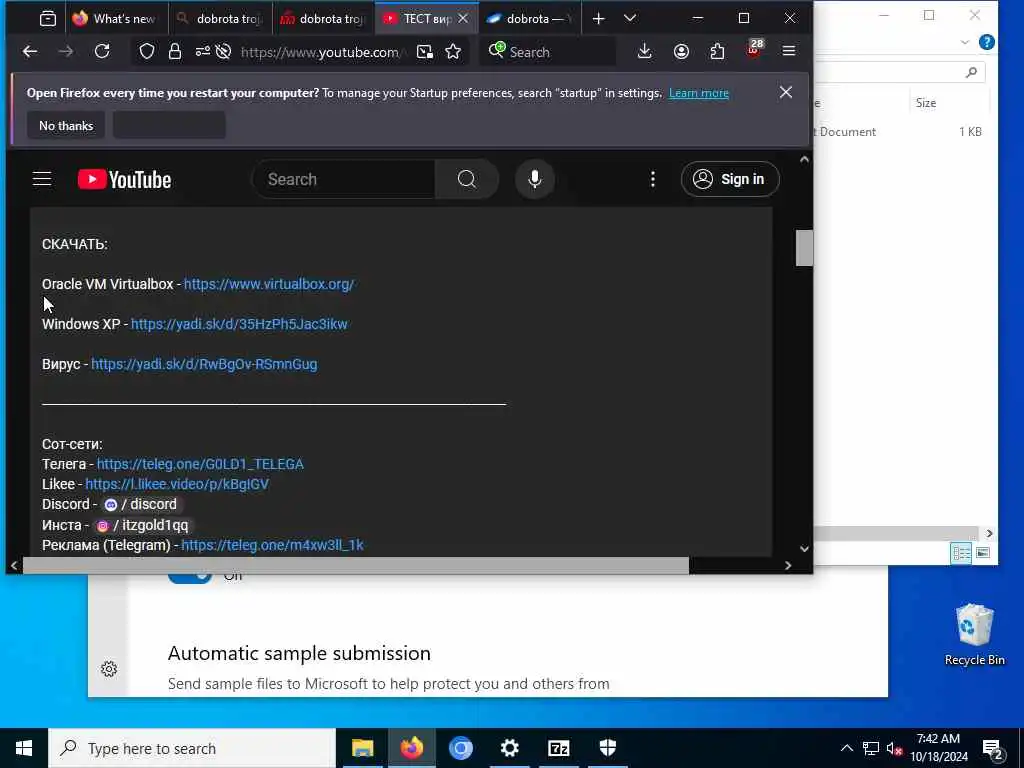Viewport: 1024px width, 768px height.
Task: Click taskbar Type here to search box
Action: (192, 748)
